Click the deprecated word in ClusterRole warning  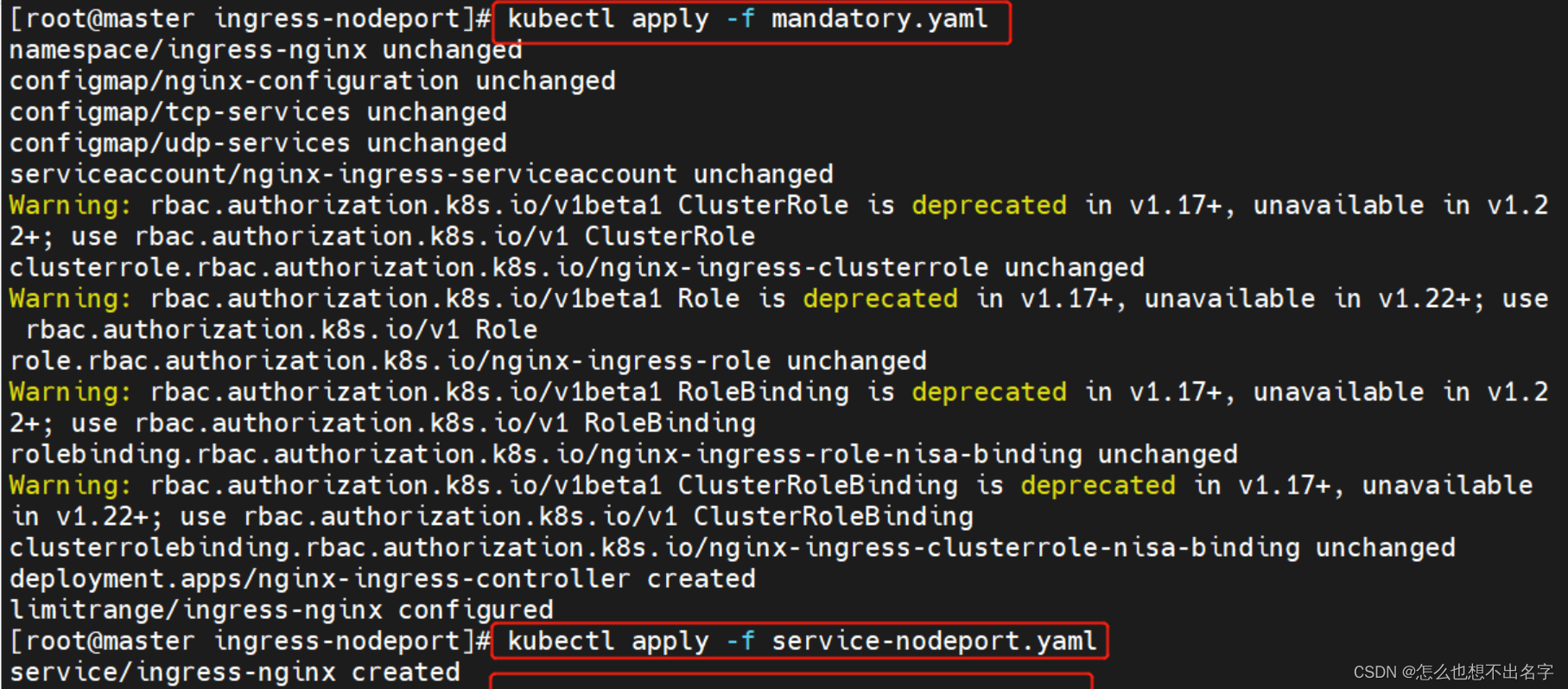point(989,206)
